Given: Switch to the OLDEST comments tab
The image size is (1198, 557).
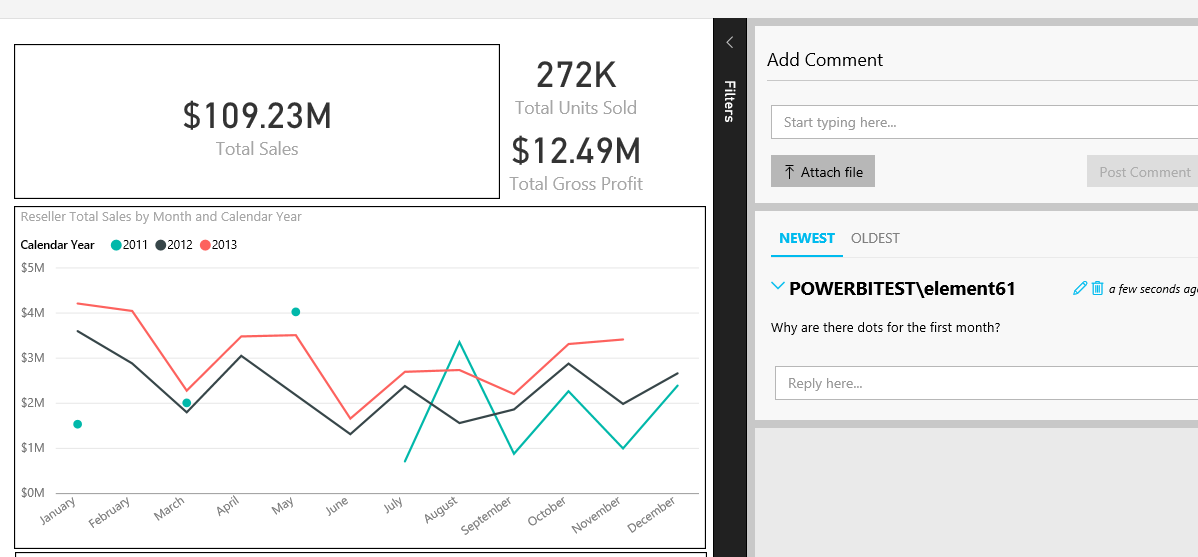Looking at the screenshot, I should [x=875, y=238].
